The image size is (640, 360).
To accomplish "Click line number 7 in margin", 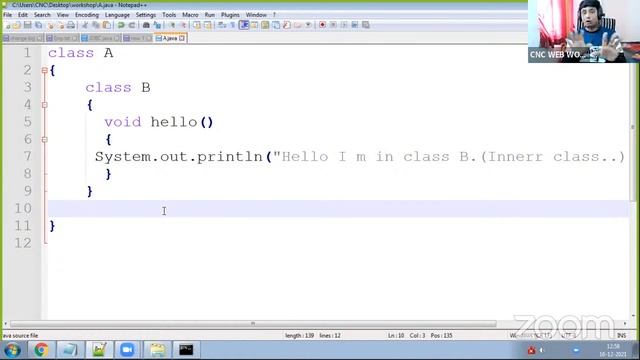I will point(27,157).
